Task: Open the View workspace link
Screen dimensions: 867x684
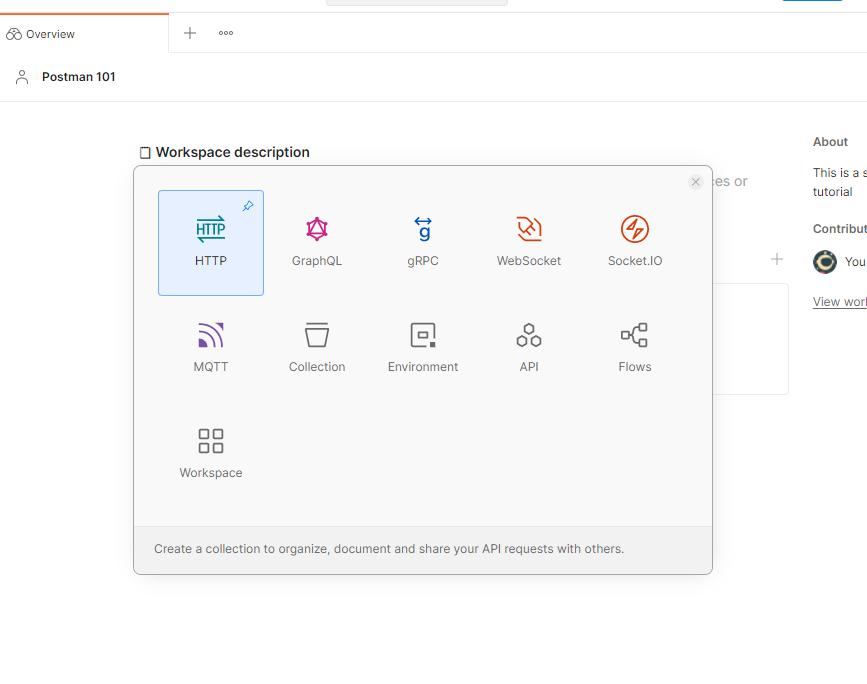Action: (840, 302)
